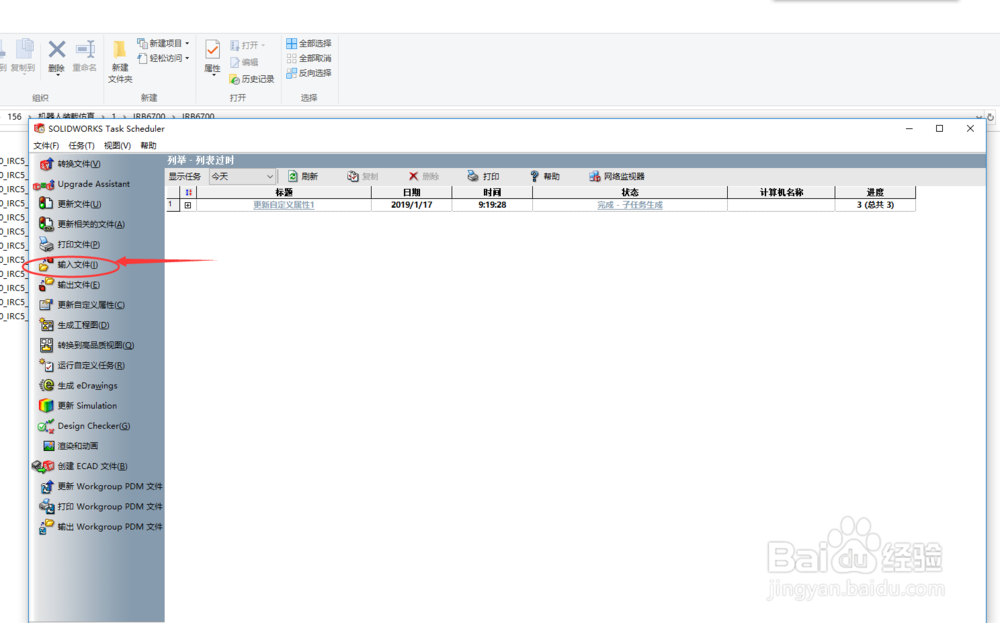This screenshot has width=1000, height=623.
Task: Launch Design Checker task
Action: [84, 426]
